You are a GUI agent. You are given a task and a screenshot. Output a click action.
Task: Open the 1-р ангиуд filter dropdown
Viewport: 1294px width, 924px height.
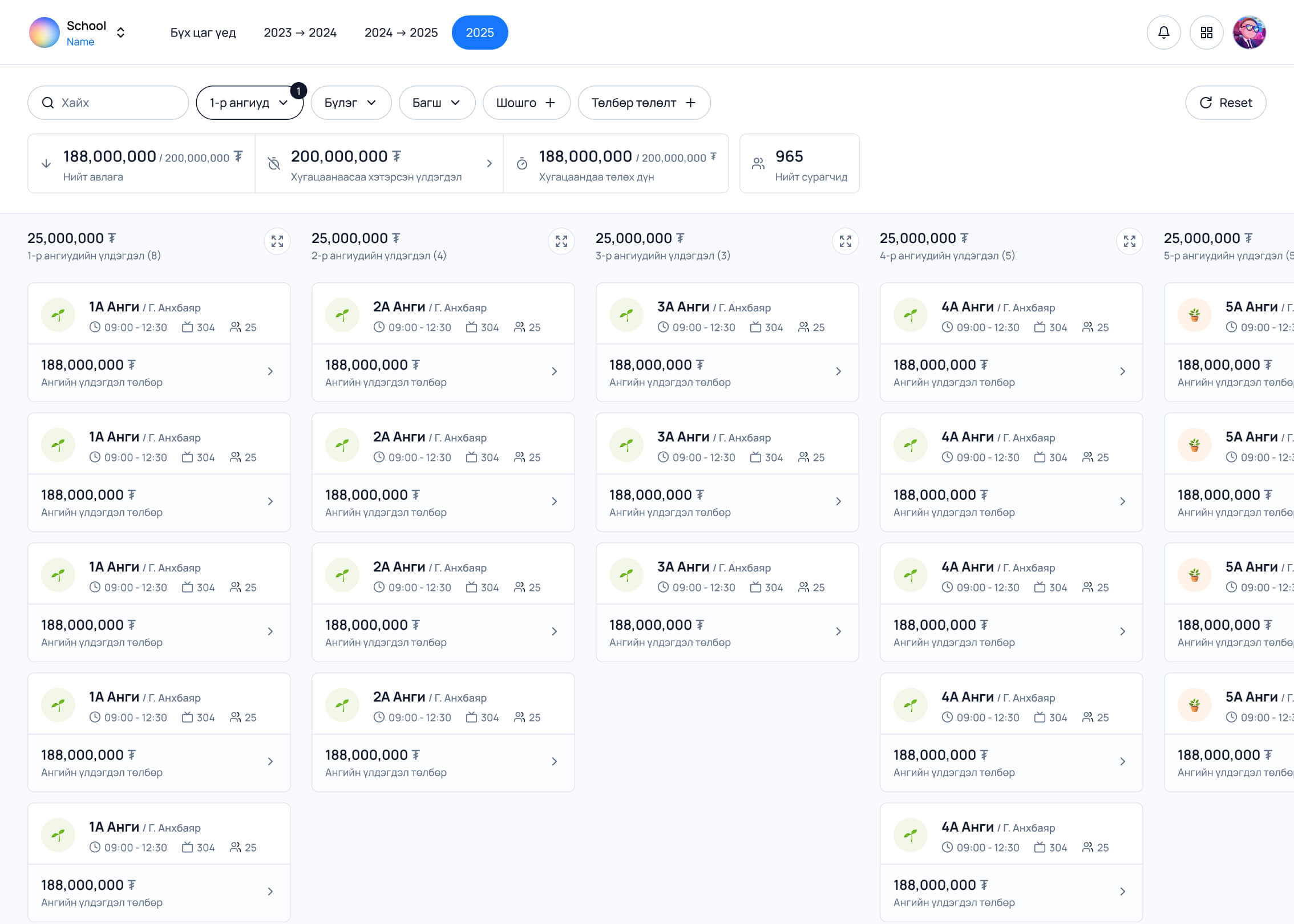click(x=249, y=103)
